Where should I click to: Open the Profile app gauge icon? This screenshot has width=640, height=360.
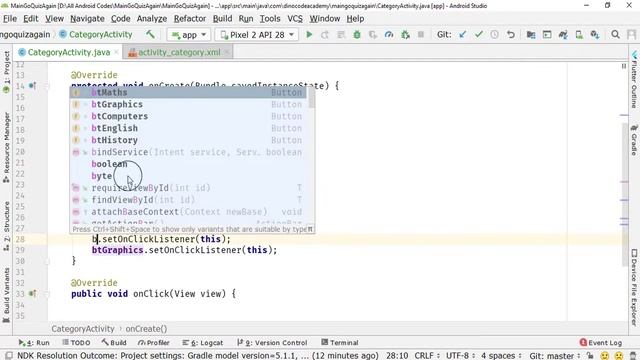tap(389, 35)
